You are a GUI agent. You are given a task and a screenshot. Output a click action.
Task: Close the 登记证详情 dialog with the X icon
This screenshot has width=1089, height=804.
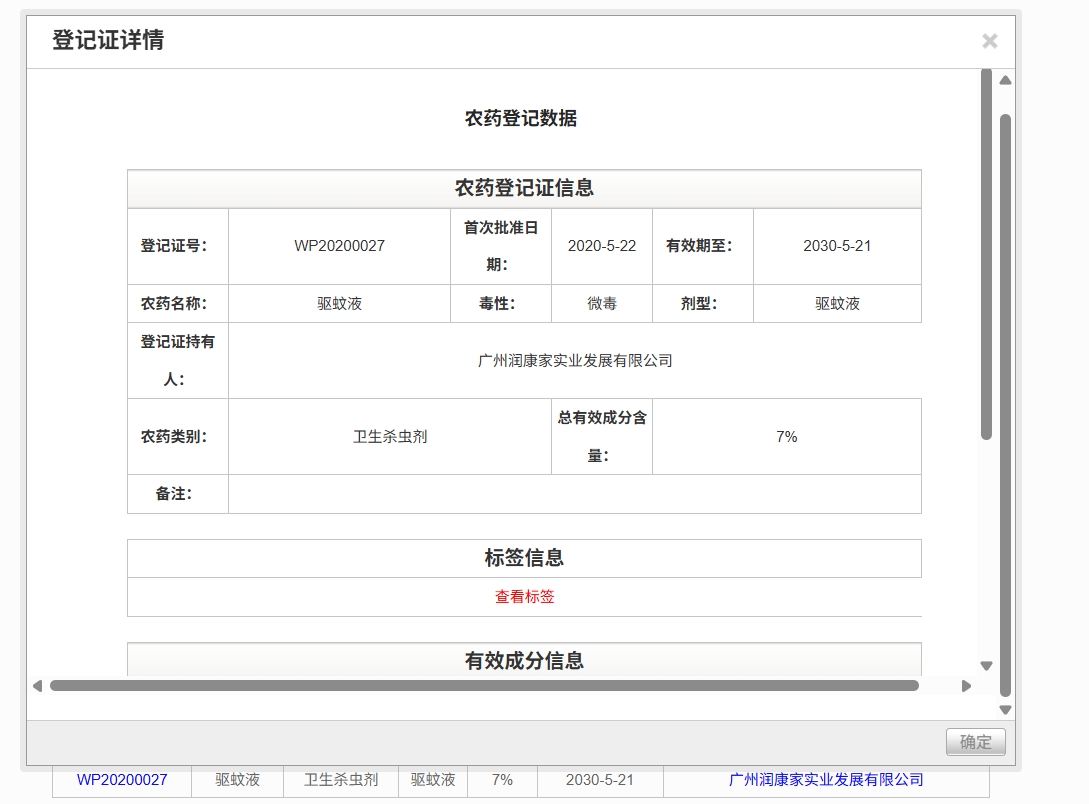tap(990, 41)
